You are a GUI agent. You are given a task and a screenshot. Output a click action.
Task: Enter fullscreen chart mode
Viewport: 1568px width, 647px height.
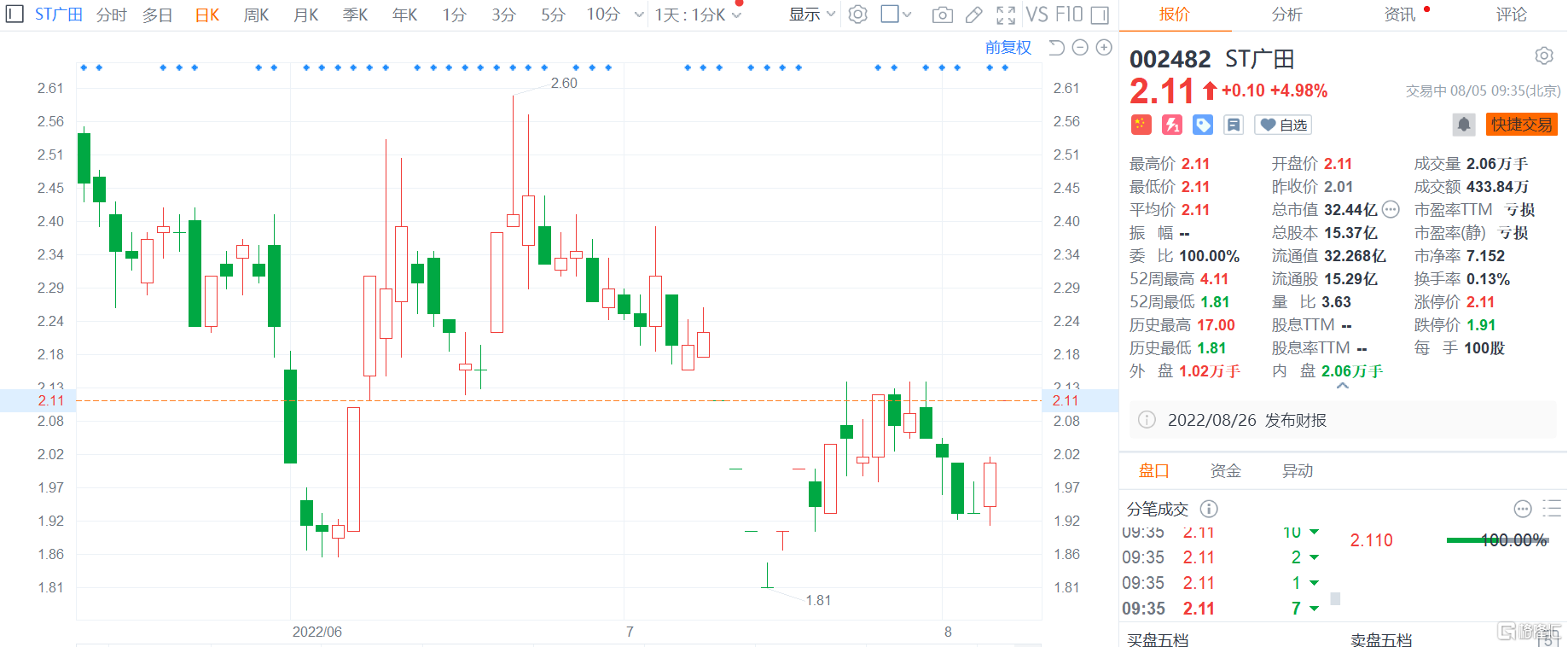[x=1006, y=15]
